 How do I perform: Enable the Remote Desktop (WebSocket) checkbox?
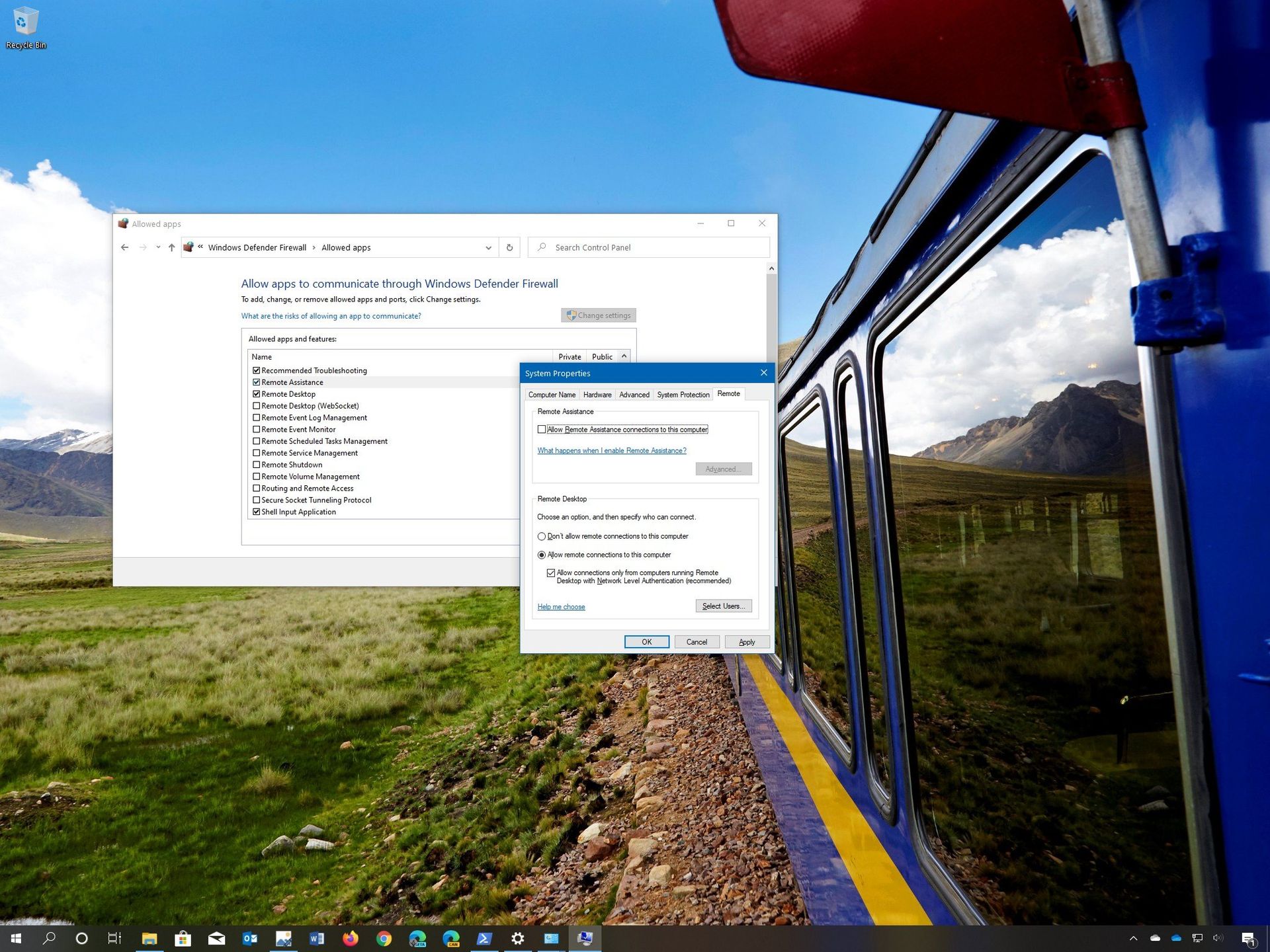[x=257, y=405]
